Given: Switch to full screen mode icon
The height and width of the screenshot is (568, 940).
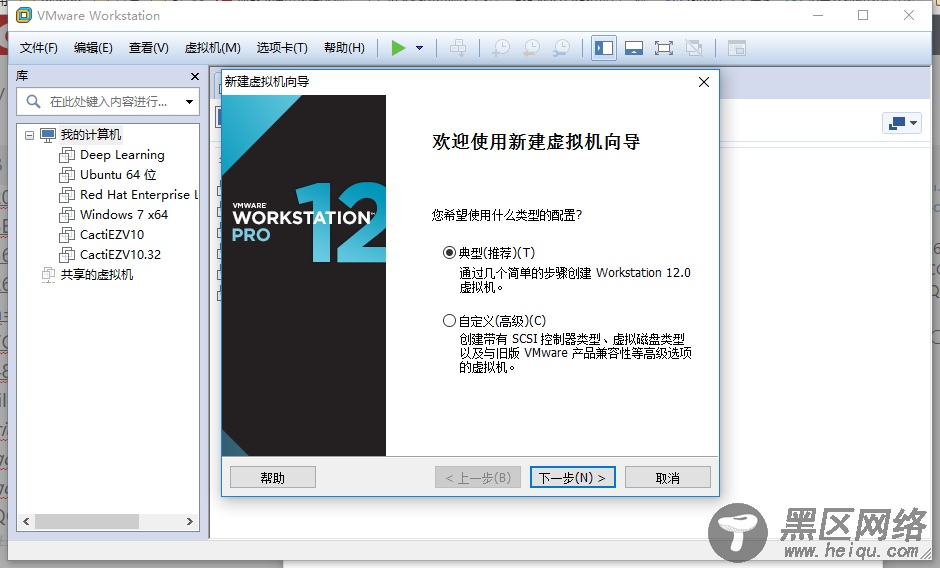Looking at the screenshot, I should tap(664, 48).
